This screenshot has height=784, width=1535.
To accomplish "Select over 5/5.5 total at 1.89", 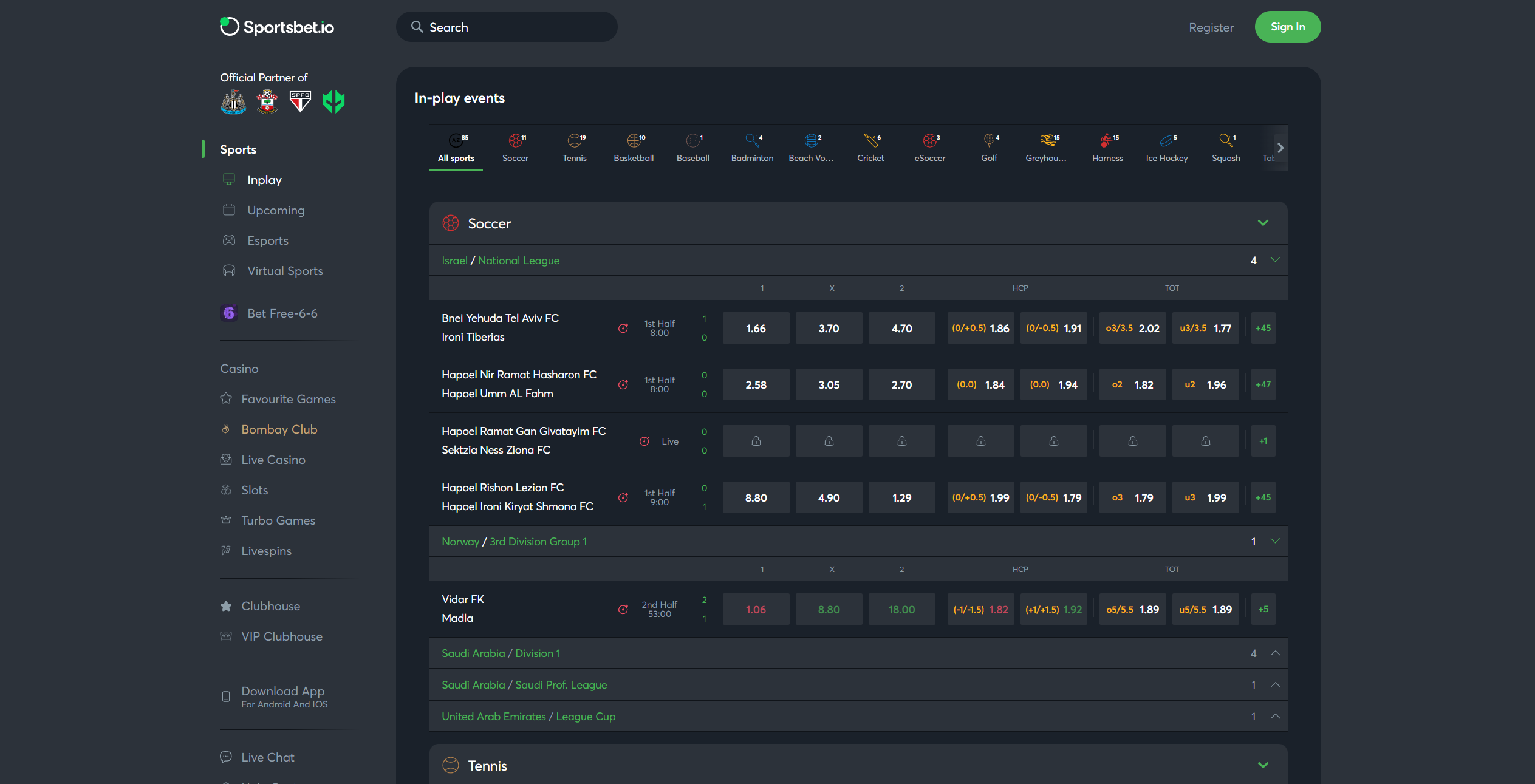I will pyautogui.click(x=1133, y=609).
